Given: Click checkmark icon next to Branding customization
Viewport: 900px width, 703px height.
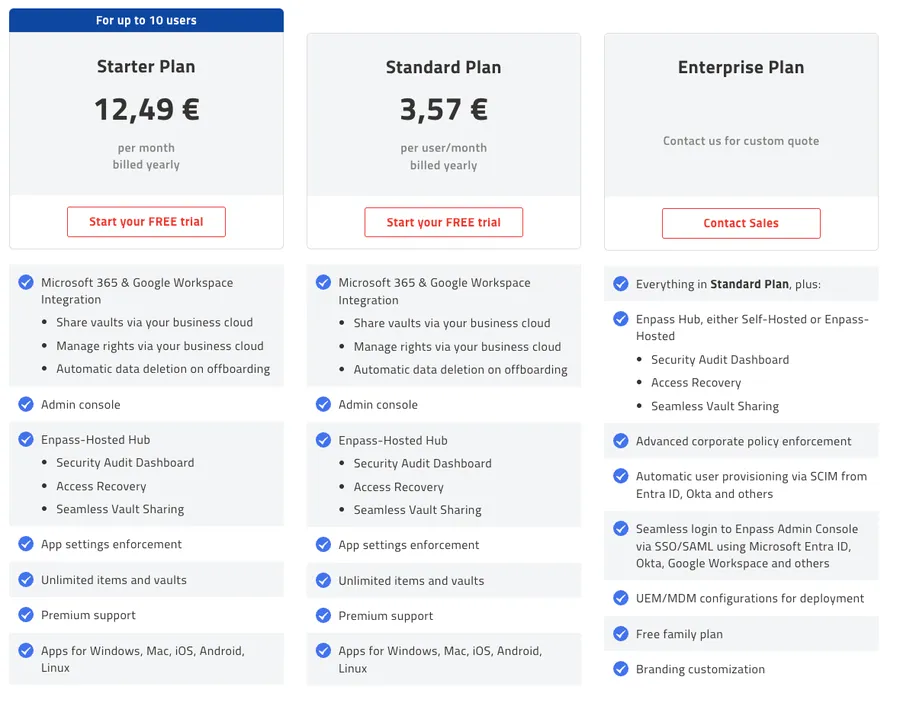Looking at the screenshot, I should click(620, 669).
